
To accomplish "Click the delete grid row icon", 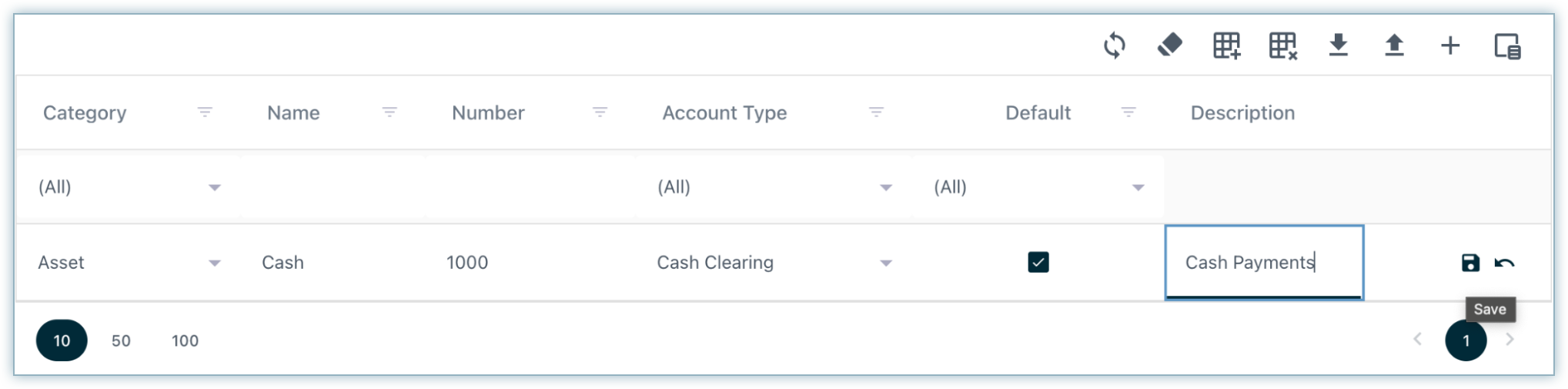I will [1282, 45].
